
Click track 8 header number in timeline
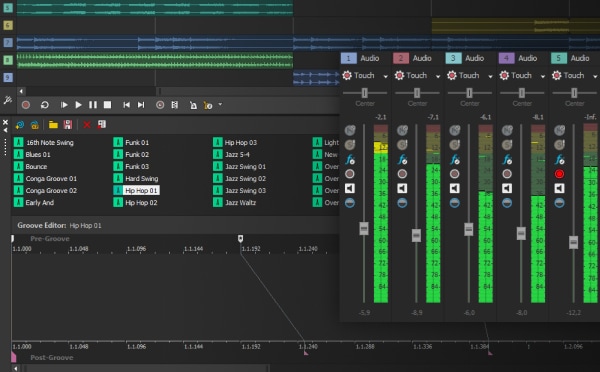pos(8,60)
